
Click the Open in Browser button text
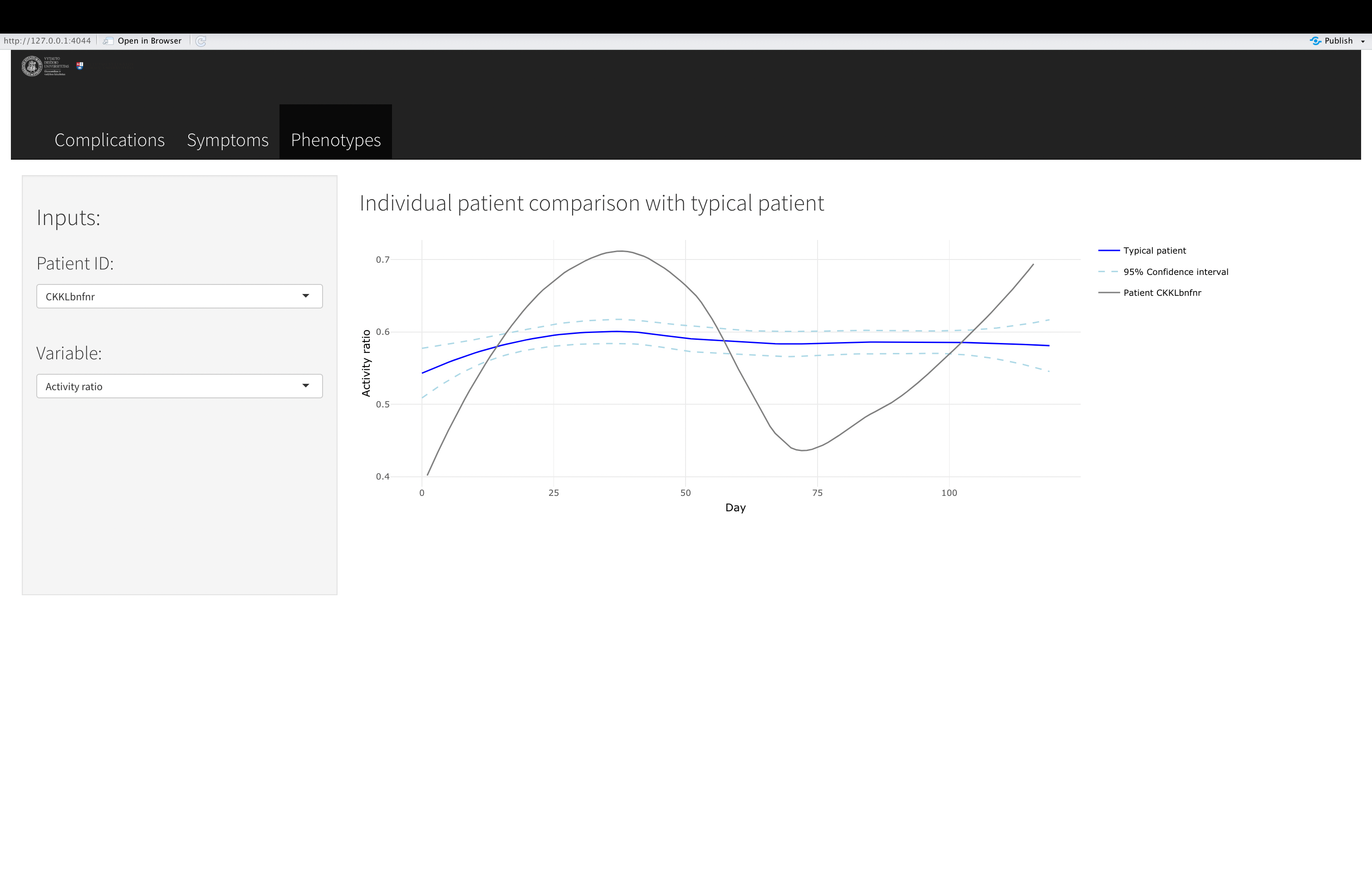(149, 41)
